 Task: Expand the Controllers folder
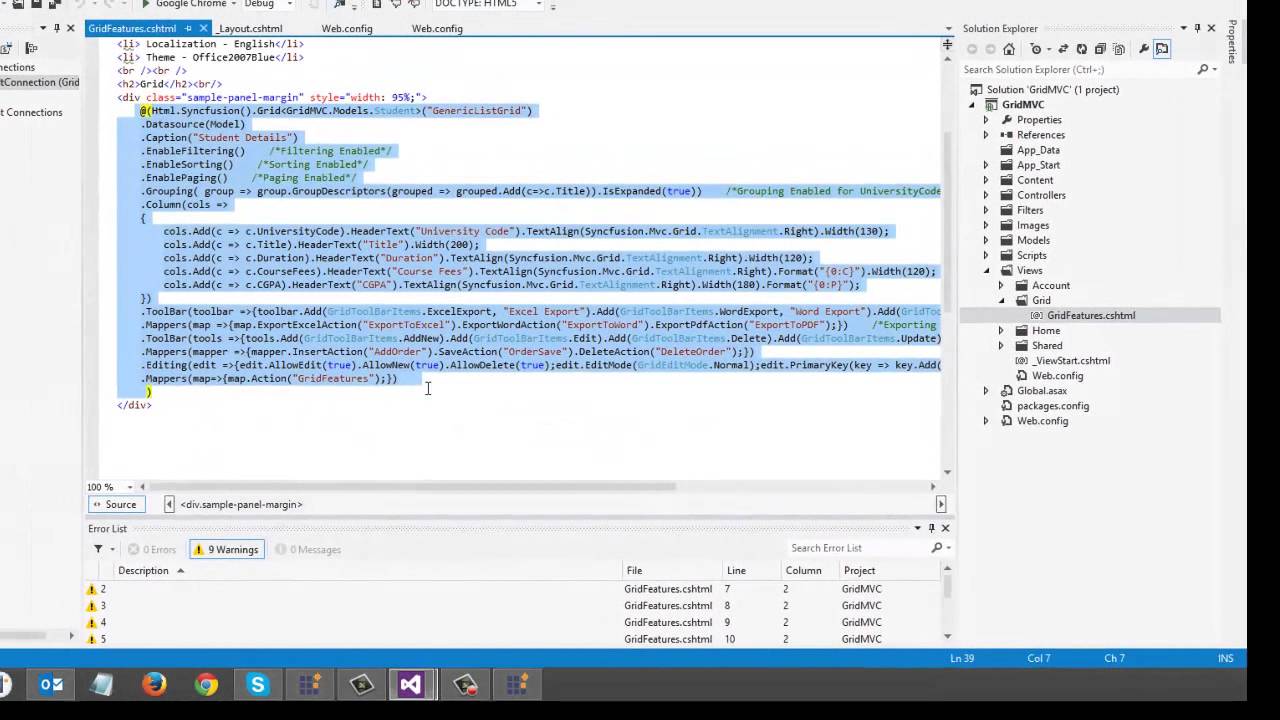(986, 195)
